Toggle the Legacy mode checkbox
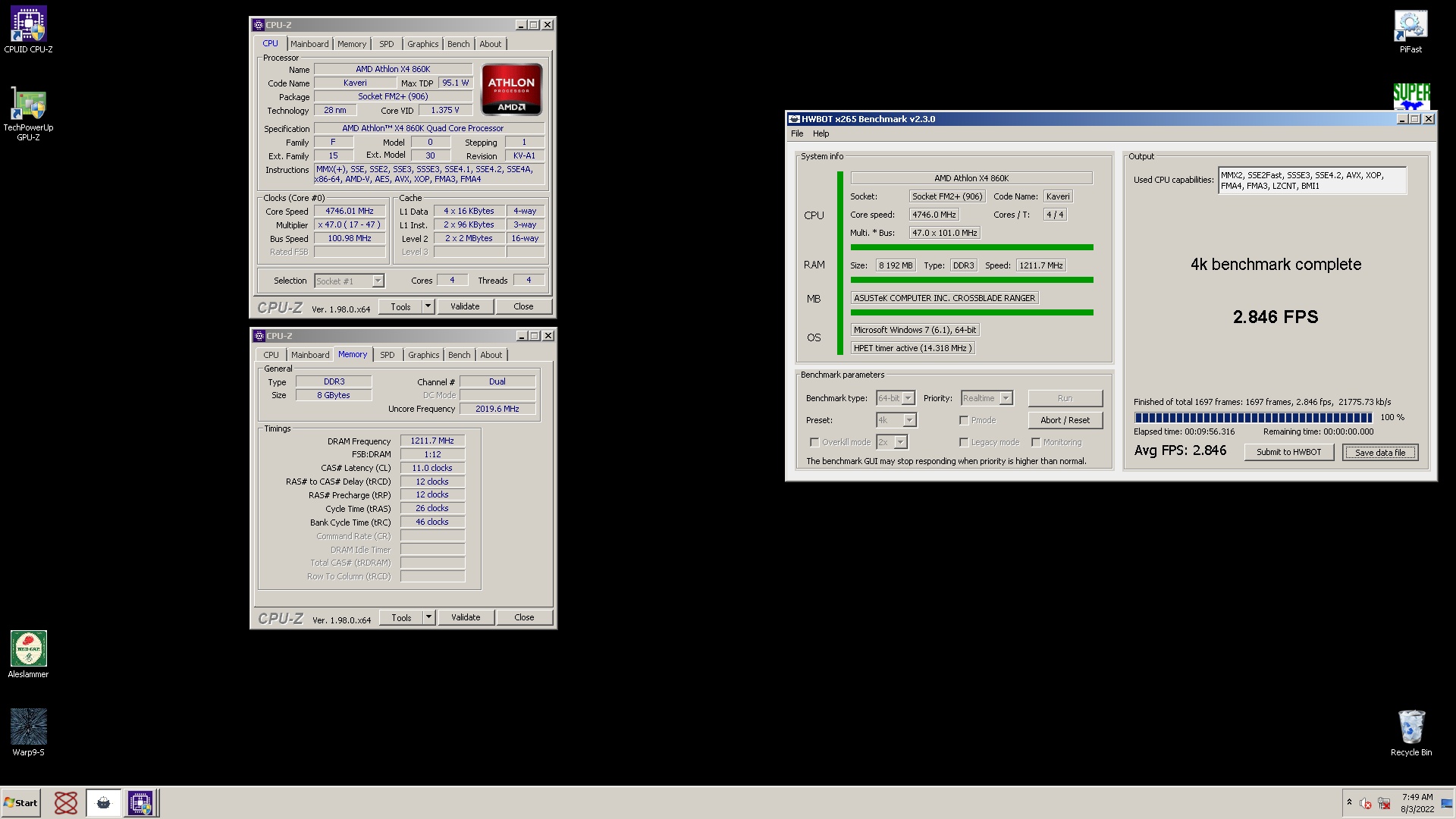 click(x=964, y=442)
